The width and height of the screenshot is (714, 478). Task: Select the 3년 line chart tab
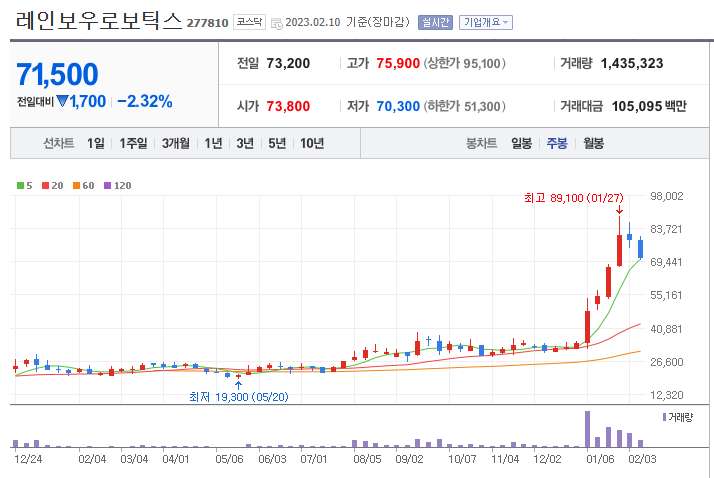[x=245, y=143]
